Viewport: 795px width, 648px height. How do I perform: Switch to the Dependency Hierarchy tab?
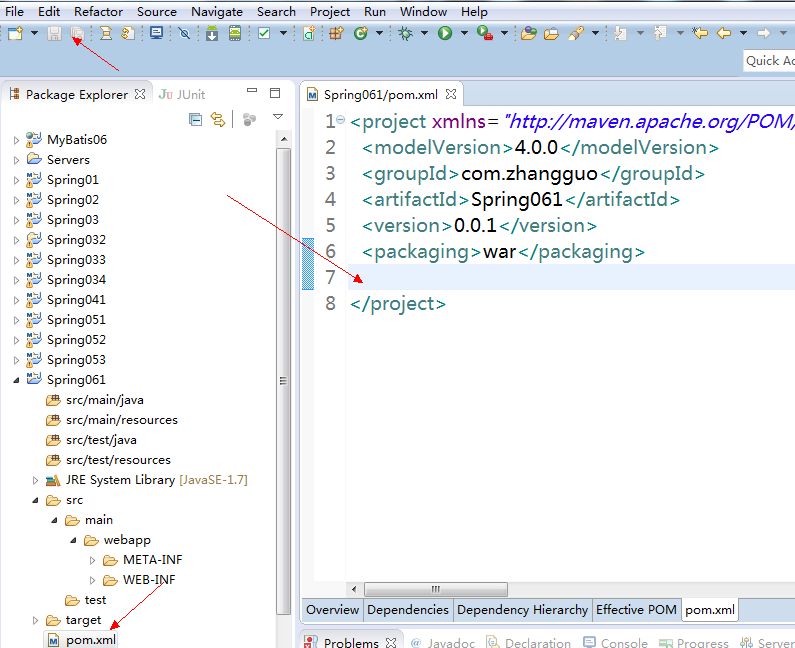[x=522, y=609]
